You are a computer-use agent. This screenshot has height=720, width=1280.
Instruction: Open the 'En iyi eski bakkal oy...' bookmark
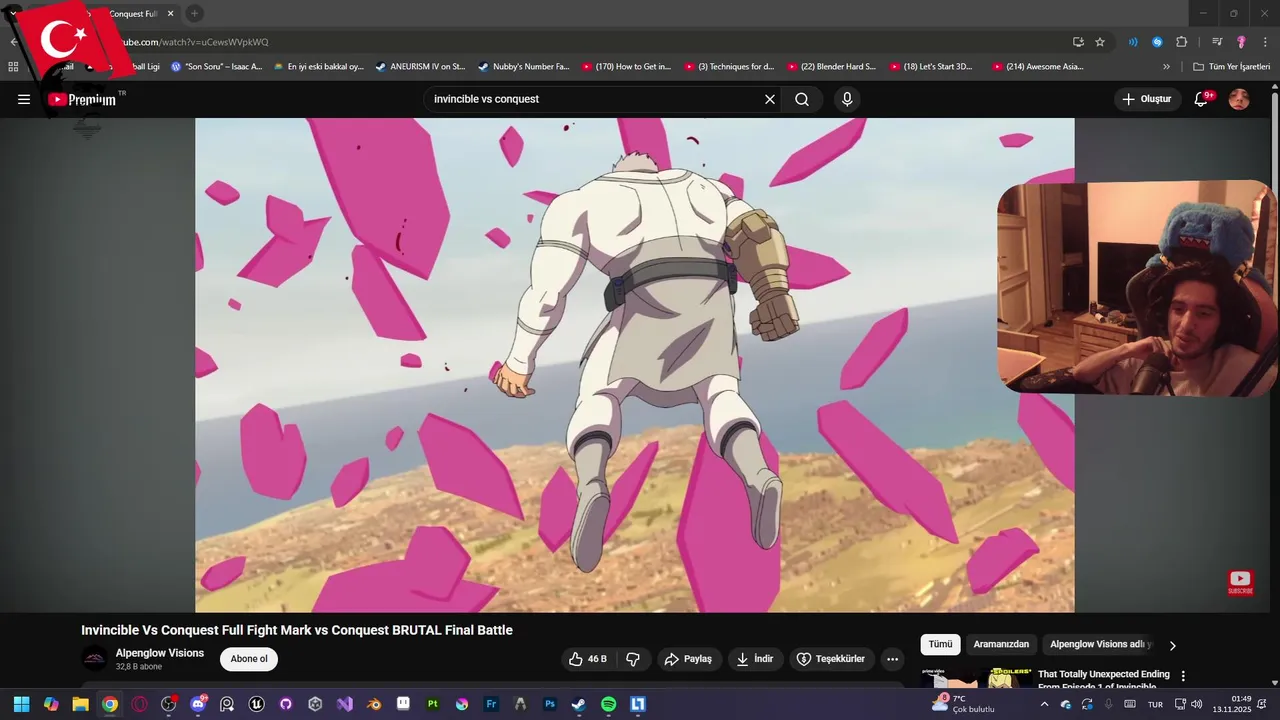[319, 67]
